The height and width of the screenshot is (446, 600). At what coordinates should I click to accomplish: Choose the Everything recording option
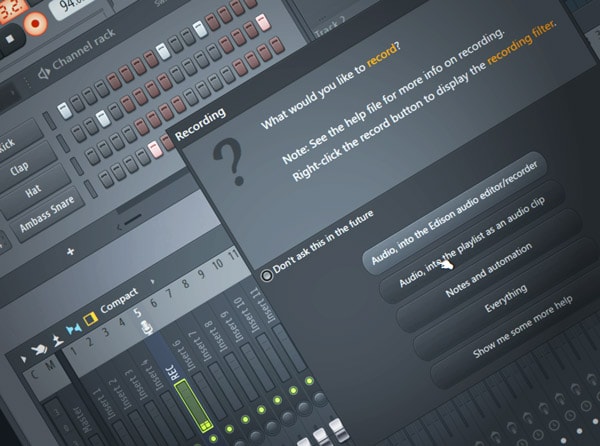[506, 298]
